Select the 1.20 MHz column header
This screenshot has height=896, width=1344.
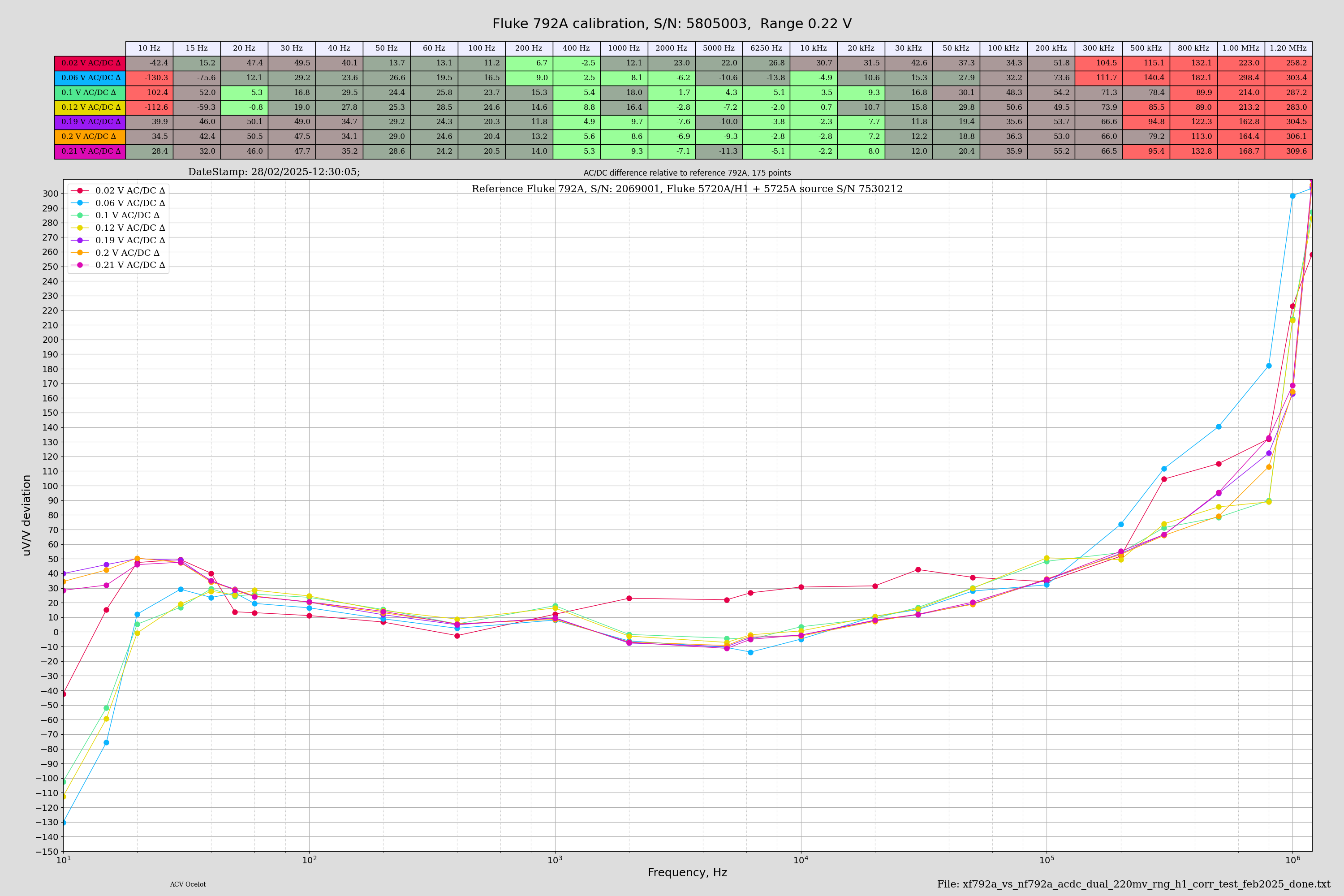click(1288, 48)
